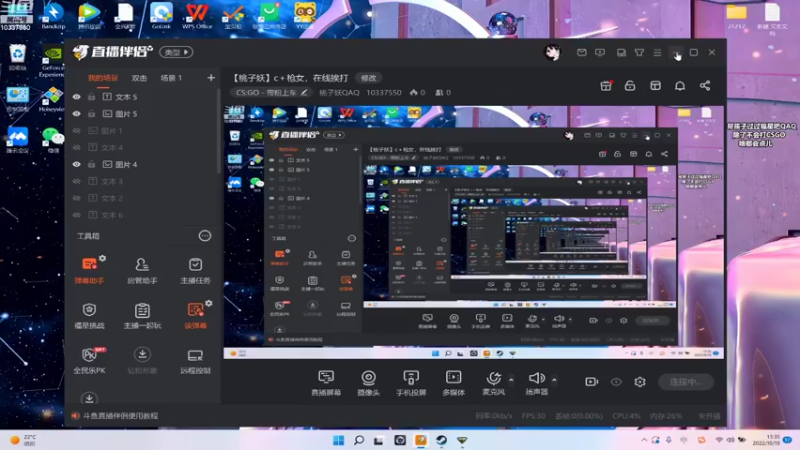Switch to the 双击 scene tab
The image size is (800, 450).
pyautogui.click(x=139, y=78)
